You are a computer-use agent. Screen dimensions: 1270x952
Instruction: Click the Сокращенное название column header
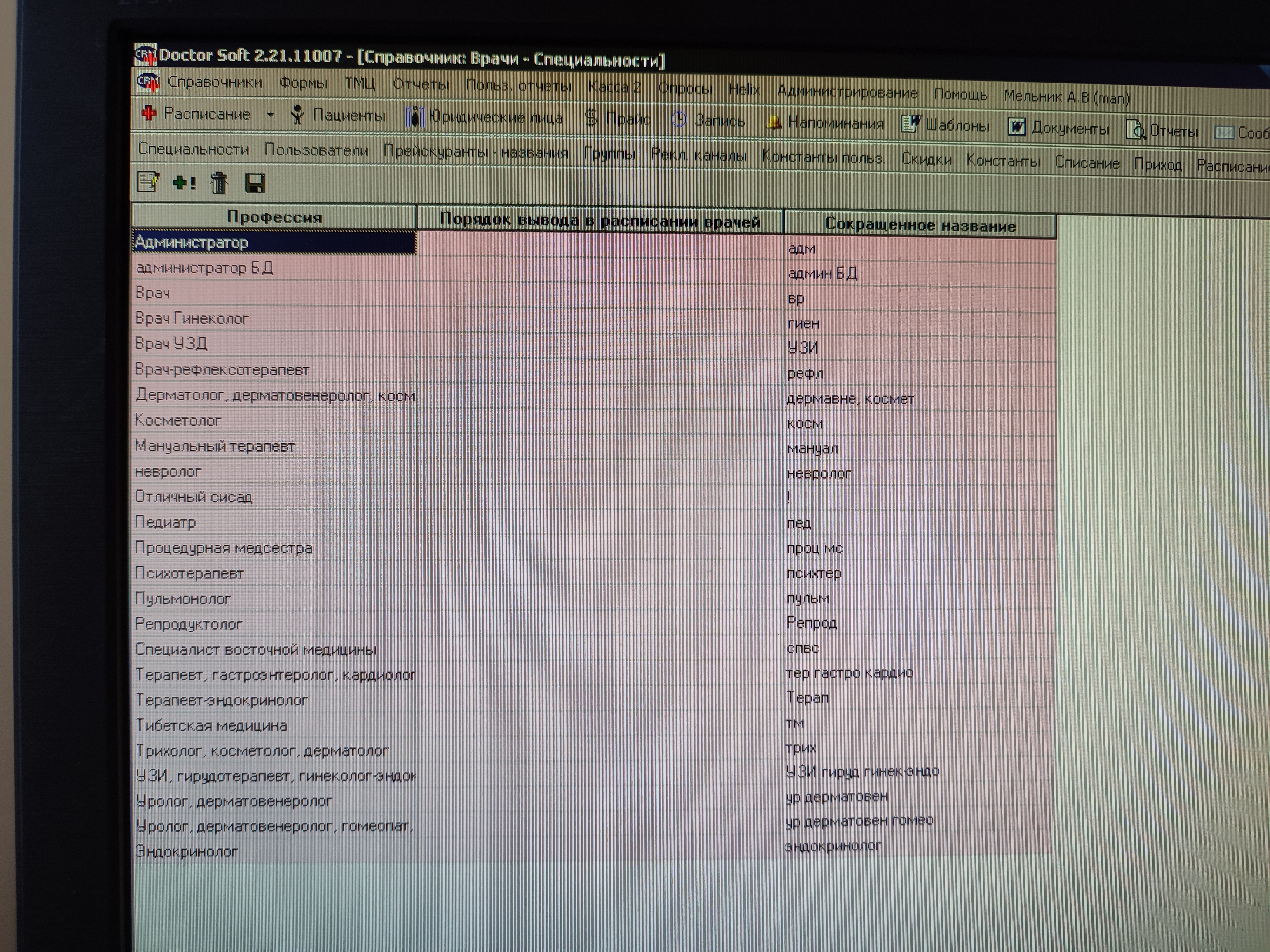919,225
